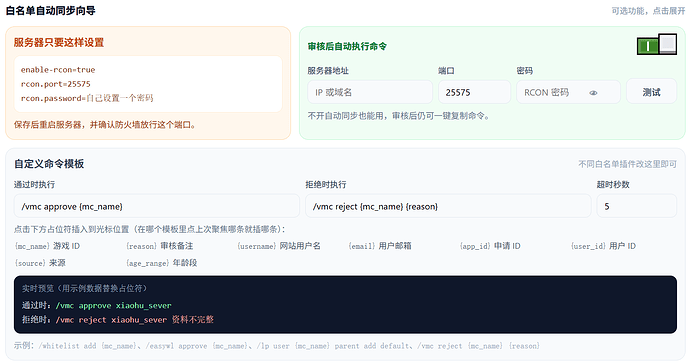The height and width of the screenshot is (363, 690).
Task: Select the 拒绝时 preview command line
Action: (117, 319)
